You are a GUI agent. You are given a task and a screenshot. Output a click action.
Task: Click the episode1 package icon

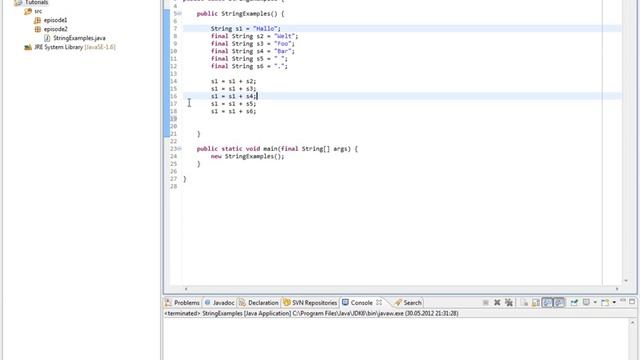coord(38,20)
